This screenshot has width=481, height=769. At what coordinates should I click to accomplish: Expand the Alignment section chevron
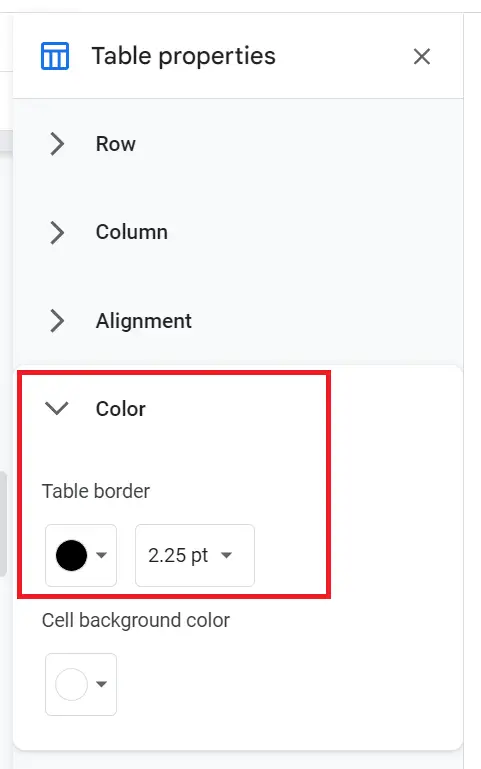(57, 321)
